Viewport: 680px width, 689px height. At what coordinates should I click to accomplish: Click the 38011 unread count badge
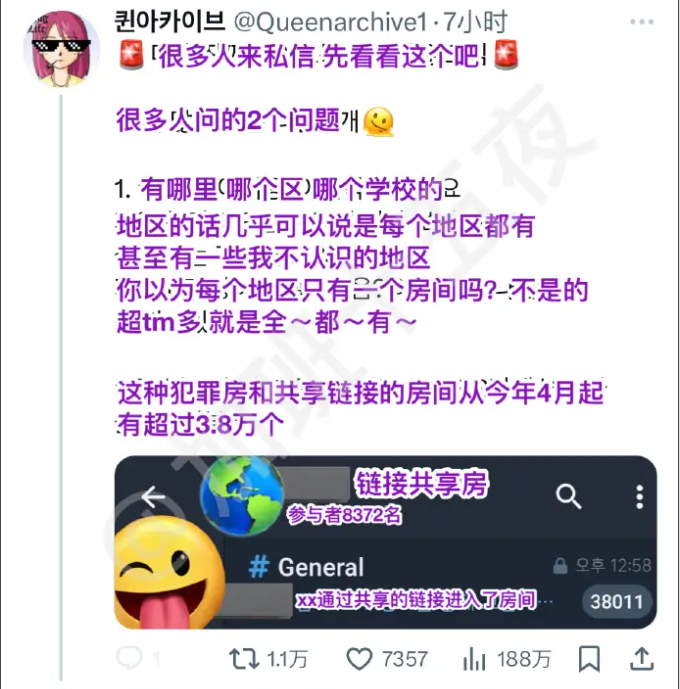[617, 601]
